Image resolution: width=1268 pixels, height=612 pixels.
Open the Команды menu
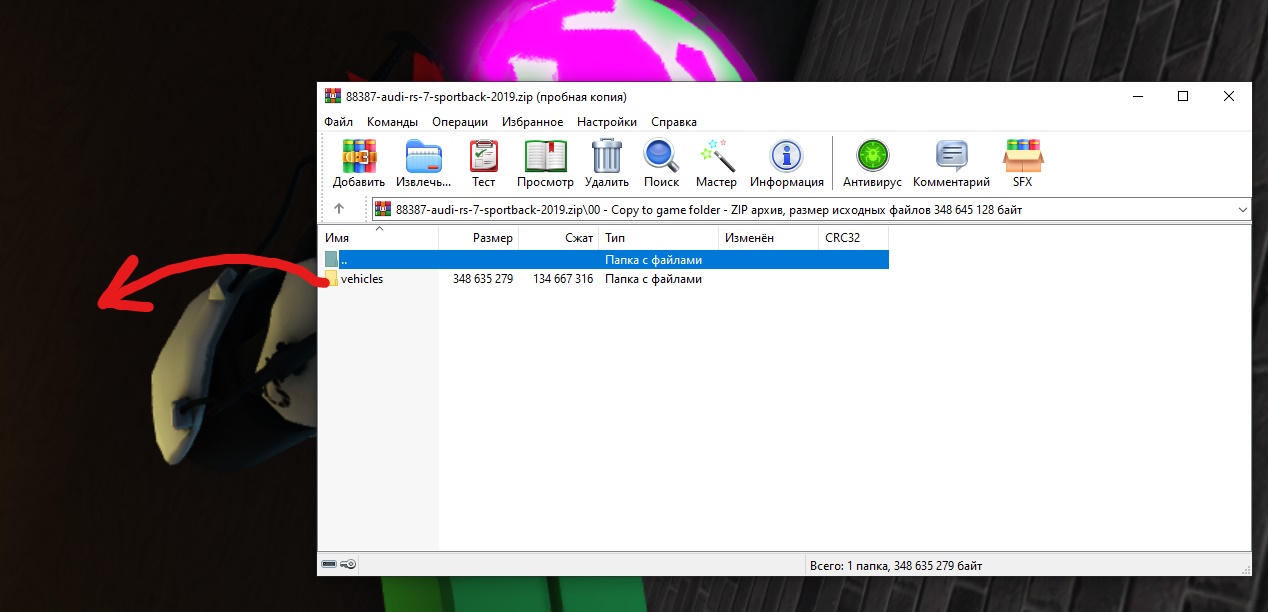(x=392, y=122)
